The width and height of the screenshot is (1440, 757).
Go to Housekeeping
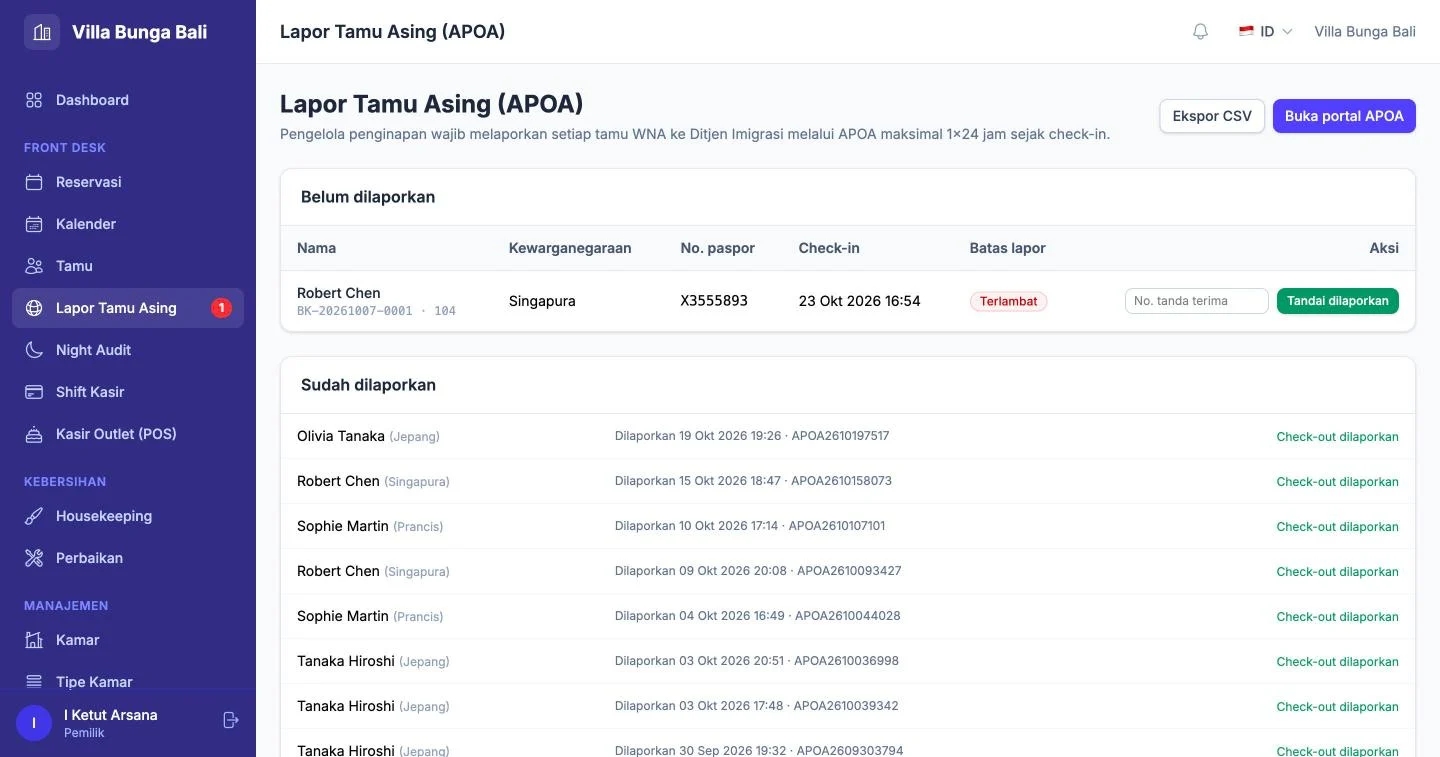click(128, 516)
